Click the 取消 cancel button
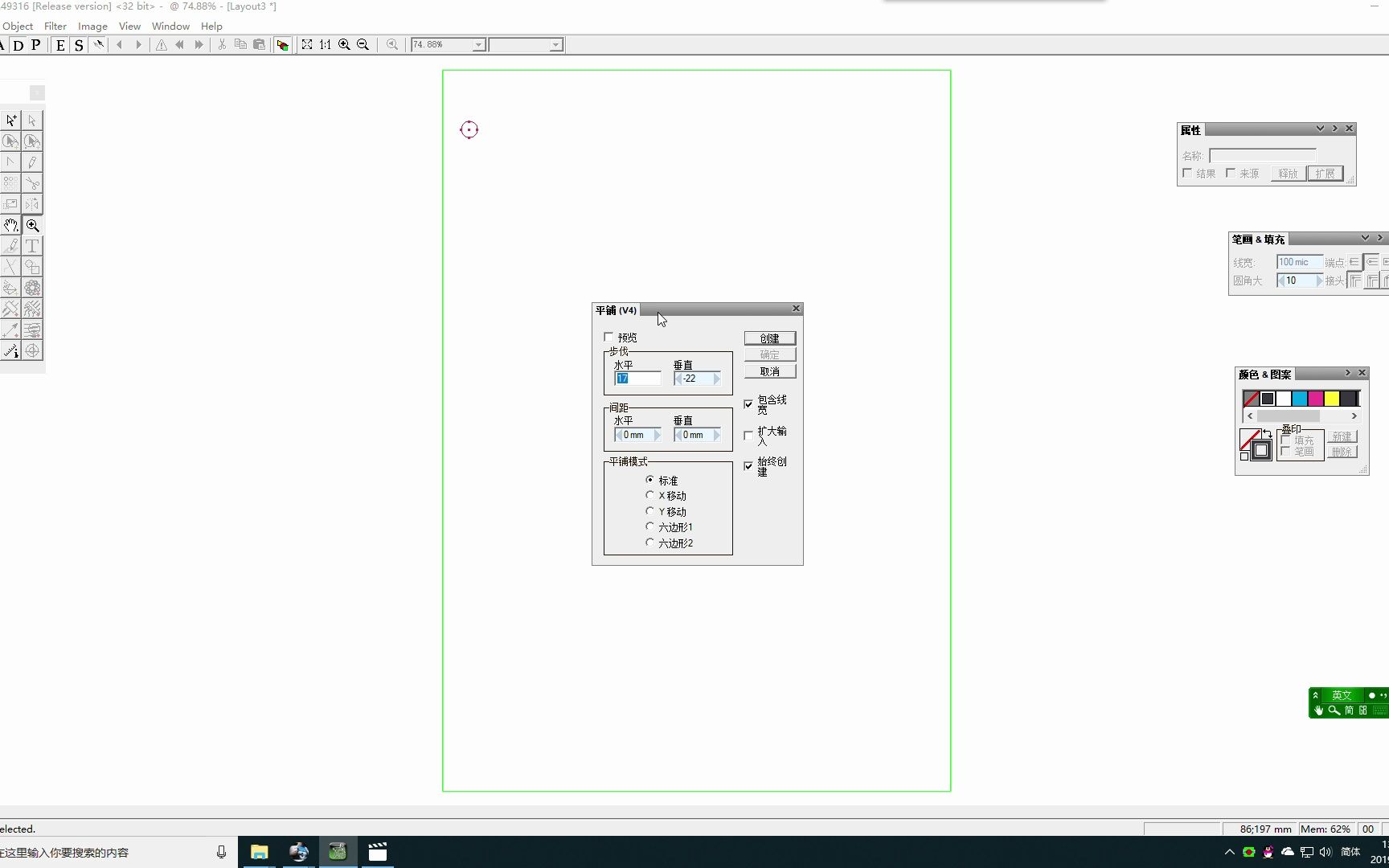Screen dimensions: 1389x868 point(770,371)
